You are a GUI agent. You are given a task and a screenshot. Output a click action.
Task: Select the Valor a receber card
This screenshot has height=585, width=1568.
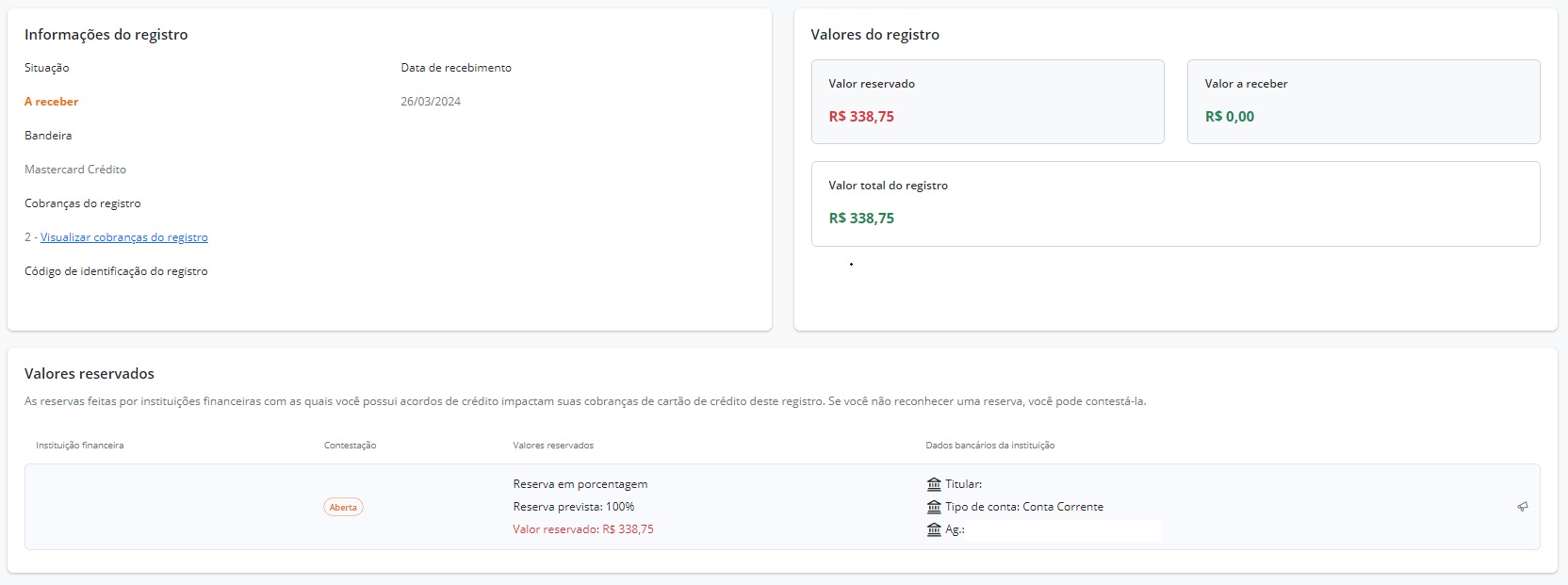point(1364,102)
